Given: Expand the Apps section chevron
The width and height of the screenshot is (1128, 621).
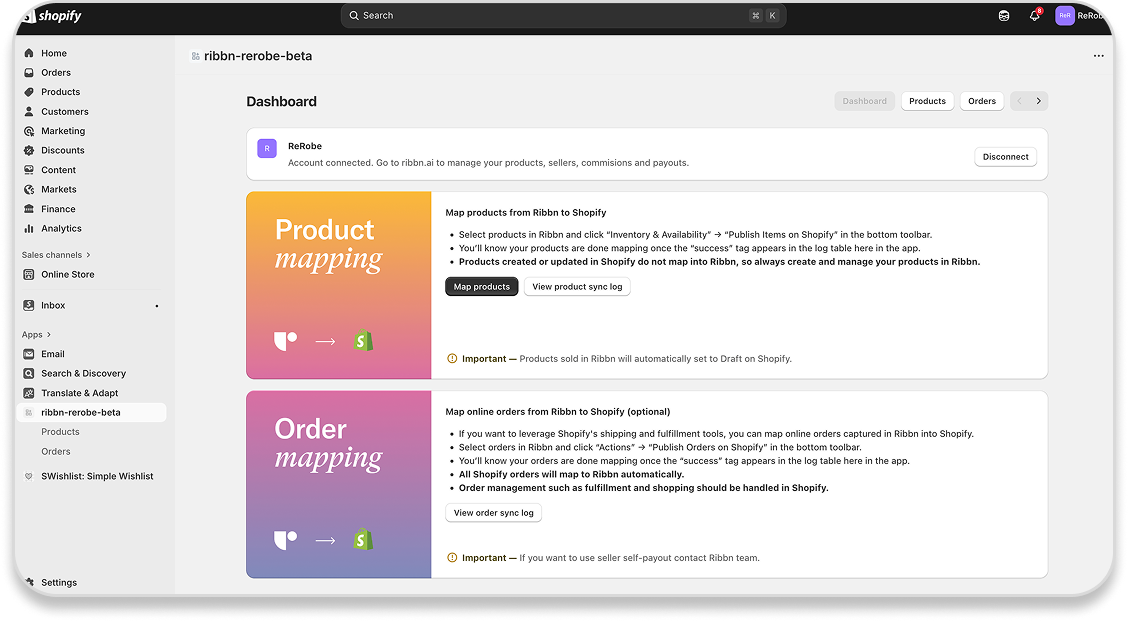Looking at the screenshot, I should tap(48, 335).
